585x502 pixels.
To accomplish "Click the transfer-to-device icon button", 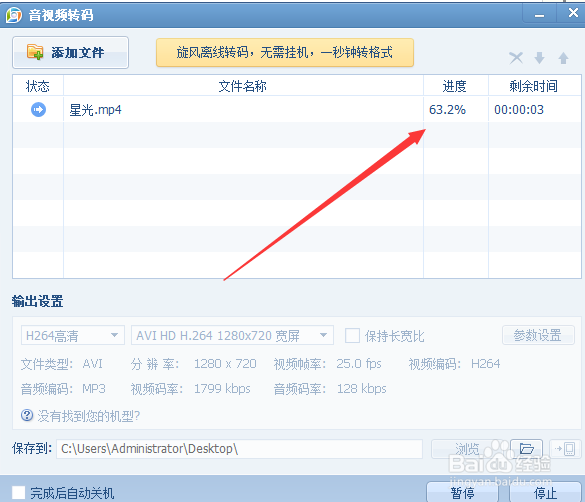I will coord(565,449).
